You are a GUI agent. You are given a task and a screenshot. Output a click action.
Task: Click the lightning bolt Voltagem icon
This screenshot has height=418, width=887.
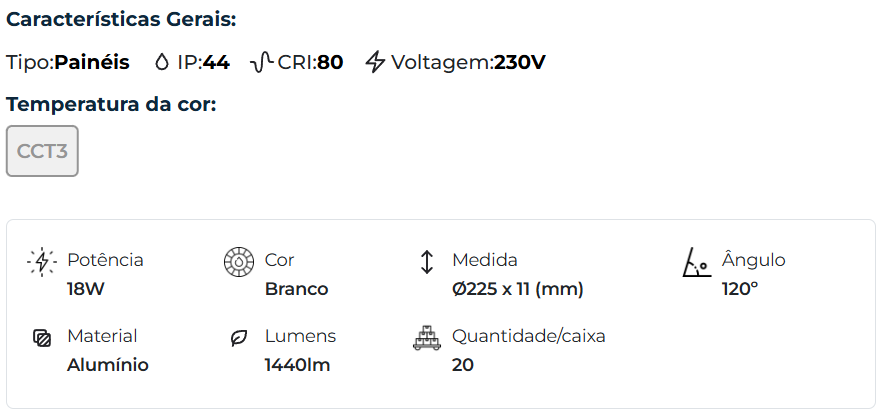click(375, 62)
